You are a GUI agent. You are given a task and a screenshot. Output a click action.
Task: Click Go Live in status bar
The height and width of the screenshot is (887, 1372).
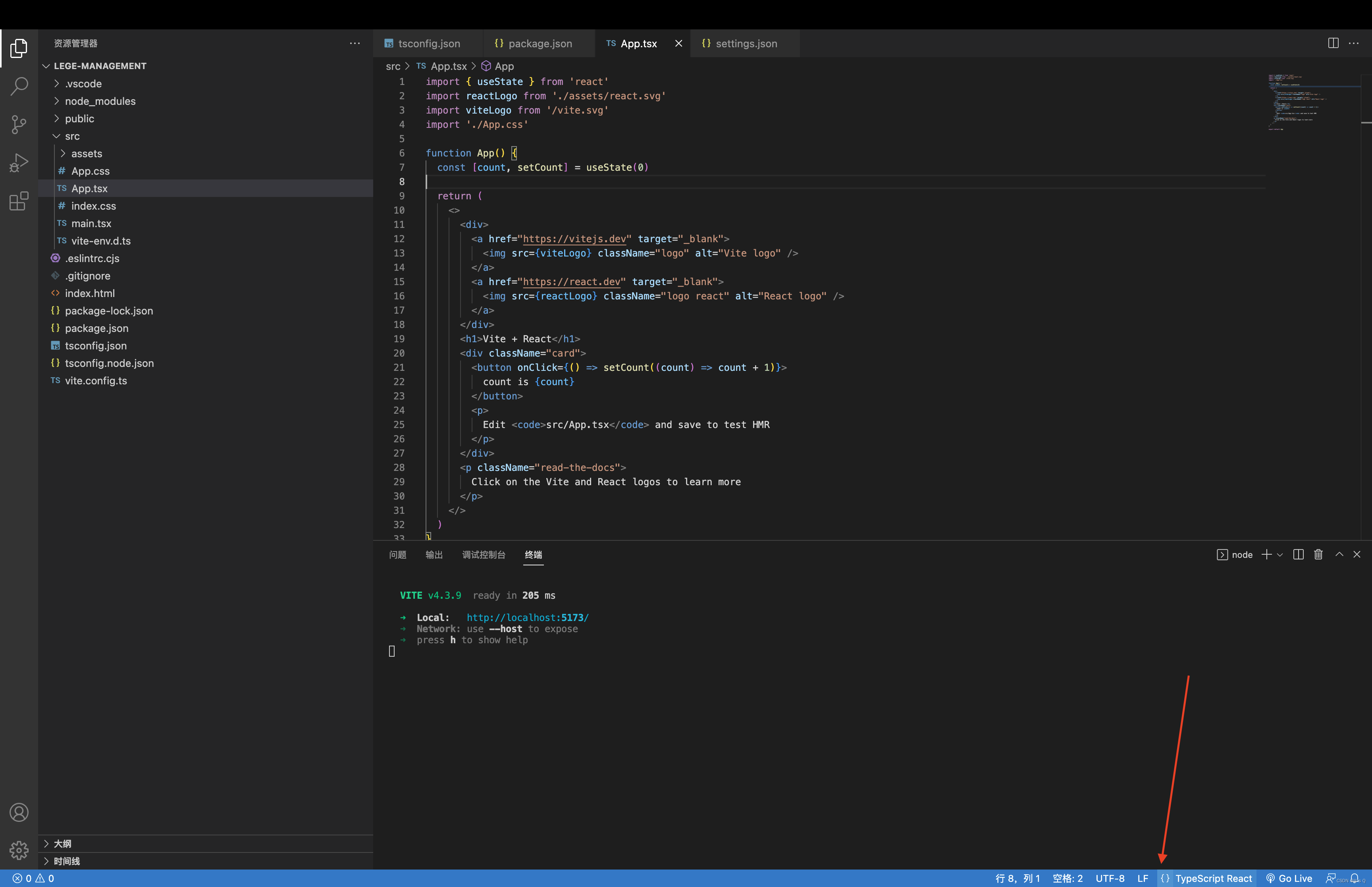pos(1289,878)
